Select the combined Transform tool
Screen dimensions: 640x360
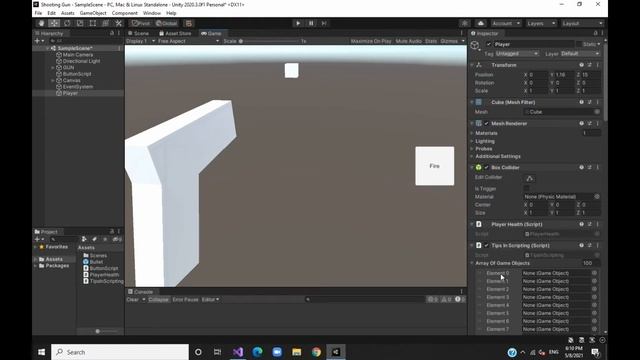tap(106, 23)
